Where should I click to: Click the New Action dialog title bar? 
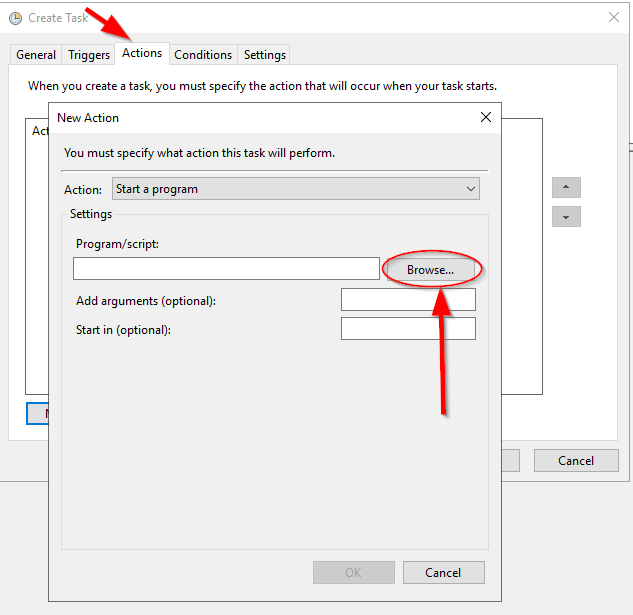(250, 117)
